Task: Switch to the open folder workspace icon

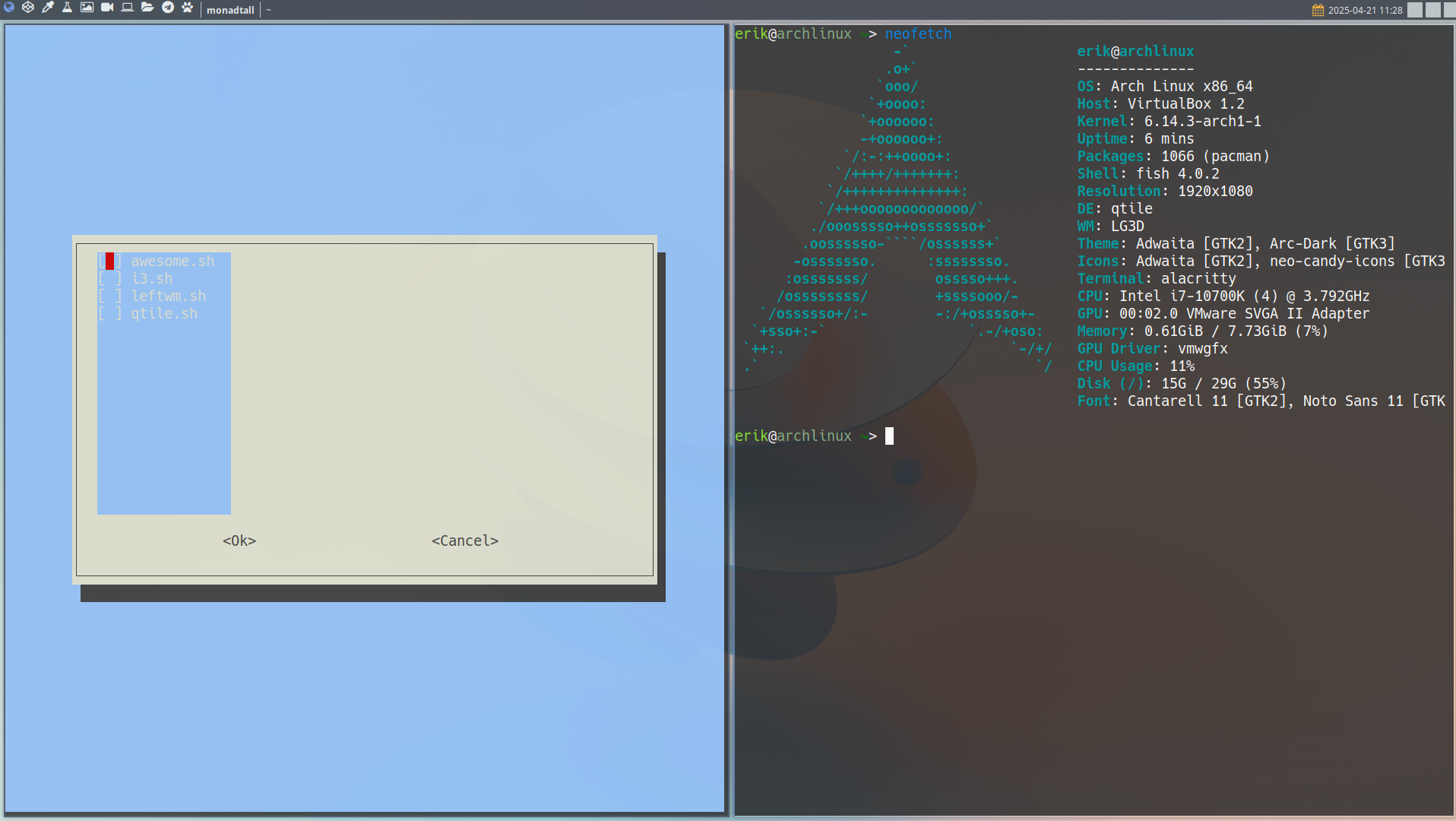Action: click(x=147, y=8)
